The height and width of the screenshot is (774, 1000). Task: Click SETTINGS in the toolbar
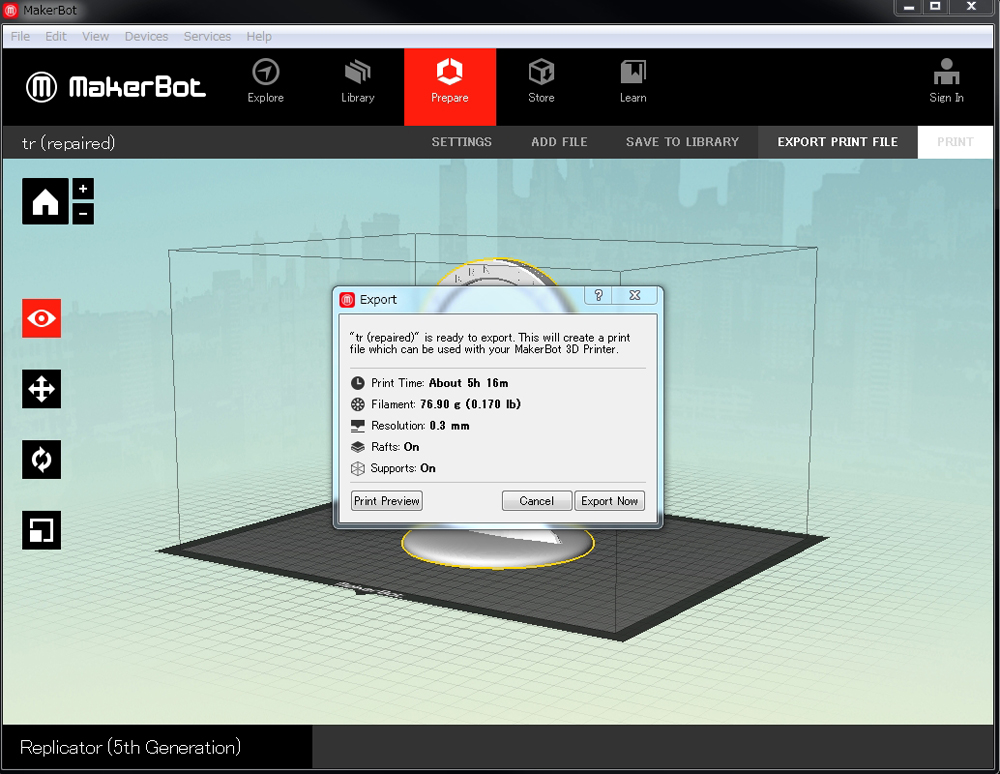pos(461,142)
